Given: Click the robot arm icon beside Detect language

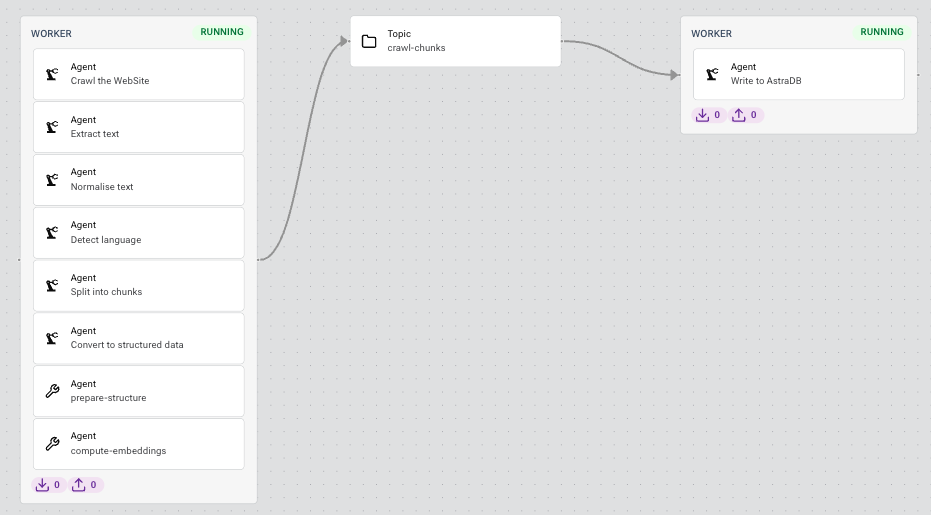Looking at the screenshot, I should pyautogui.click(x=52, y=233).
